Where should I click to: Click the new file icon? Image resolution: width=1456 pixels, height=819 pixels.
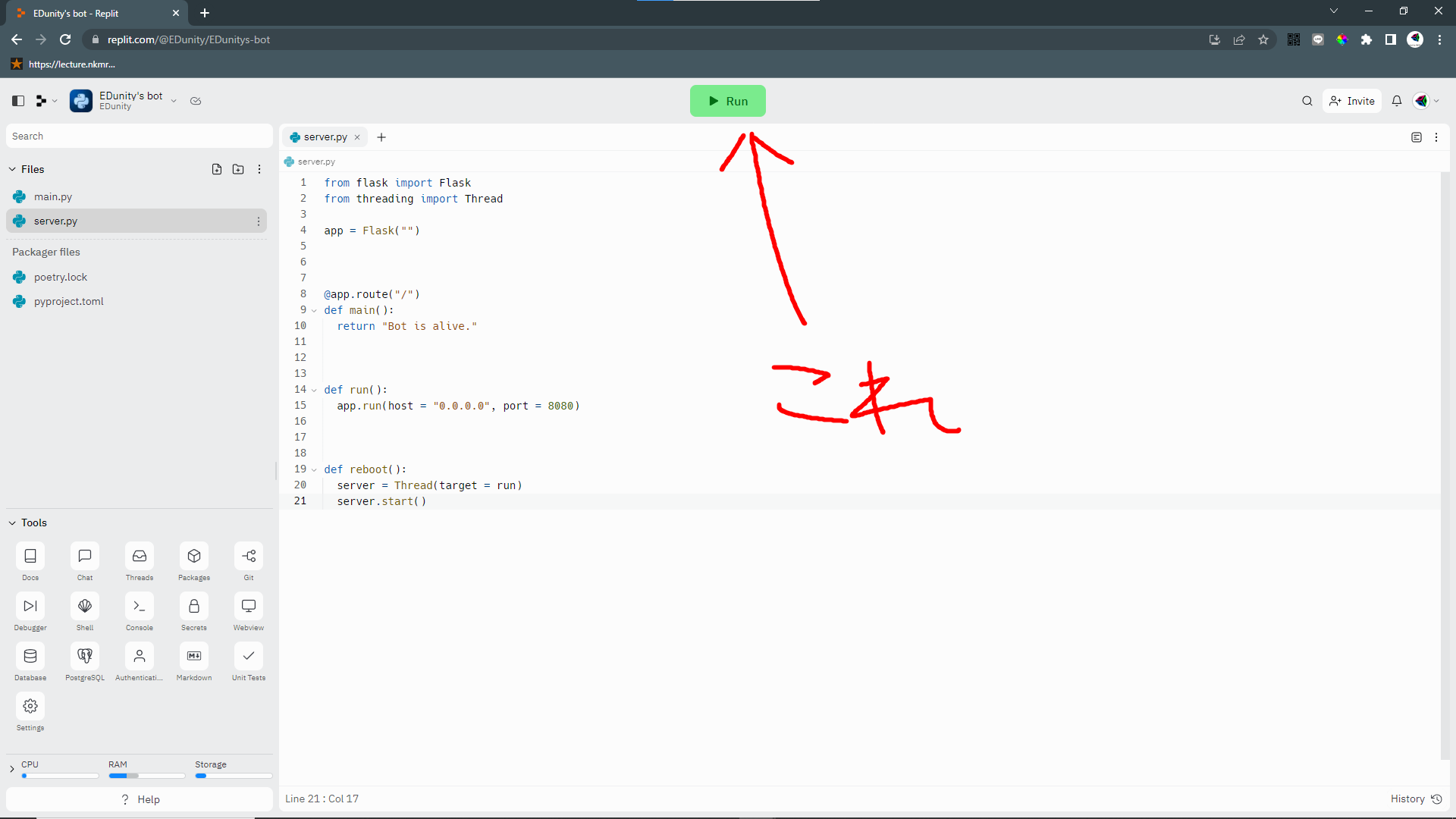point(217,169)
